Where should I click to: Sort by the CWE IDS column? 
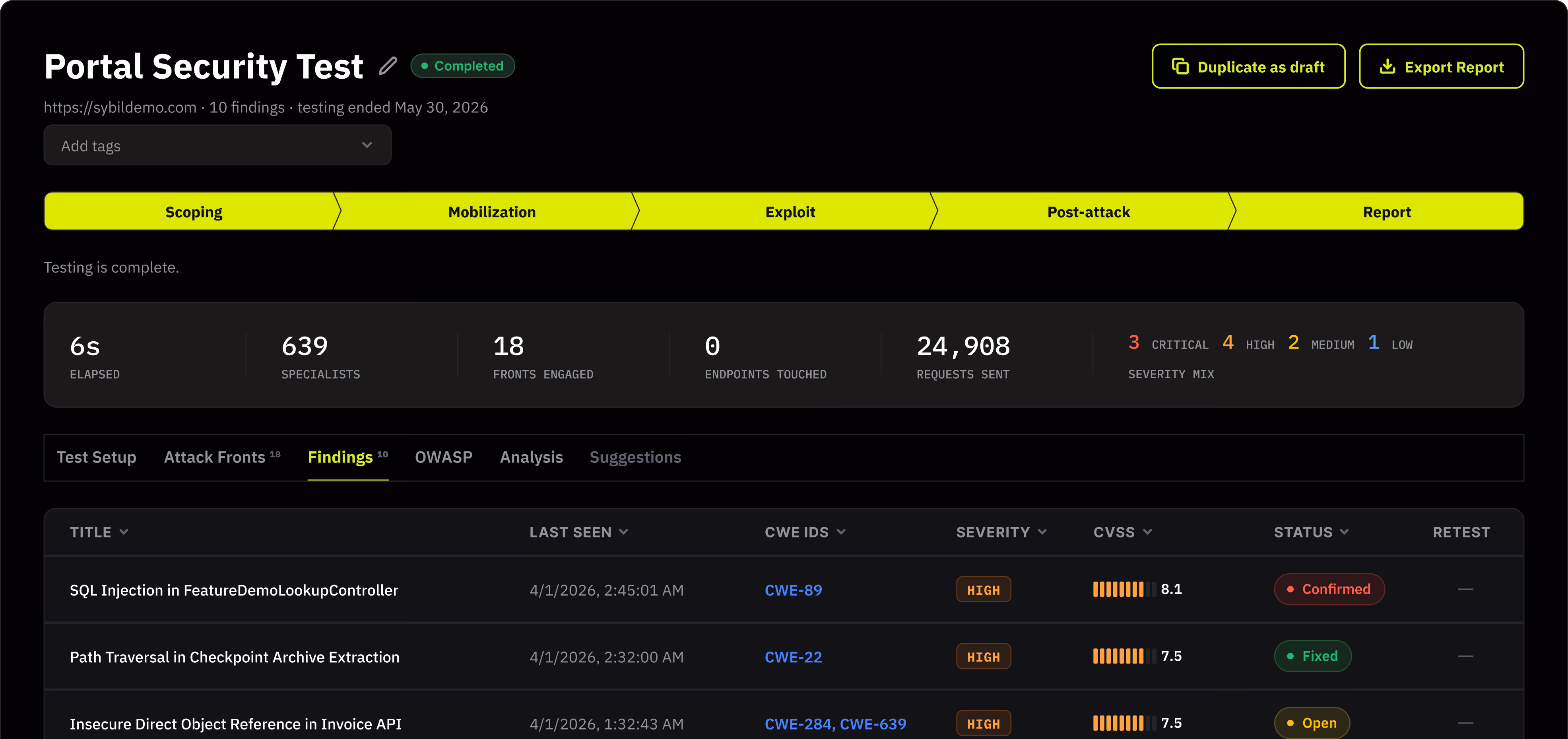(x=805, y=532)
